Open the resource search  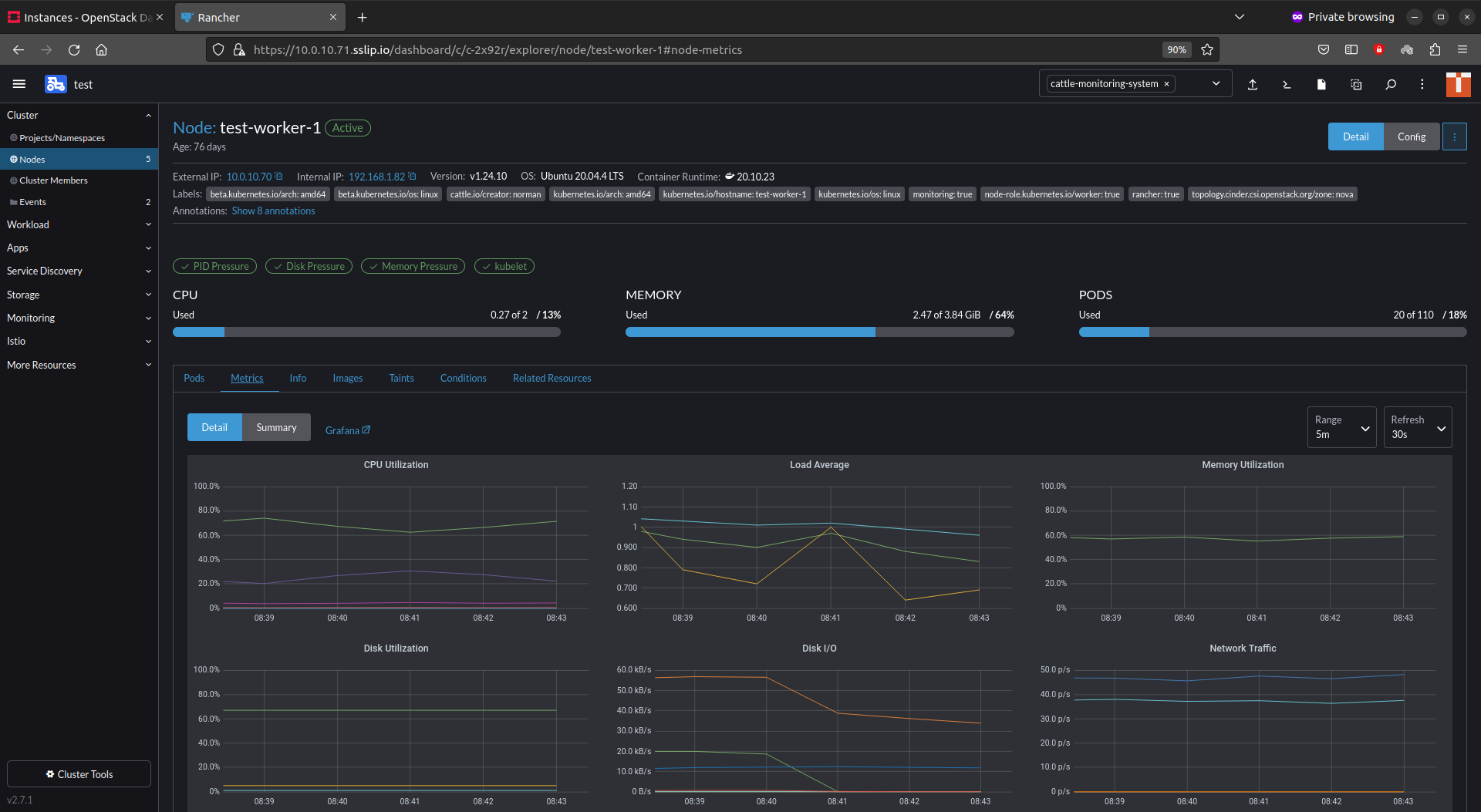pyautogui.click(x=1391, y=84)
